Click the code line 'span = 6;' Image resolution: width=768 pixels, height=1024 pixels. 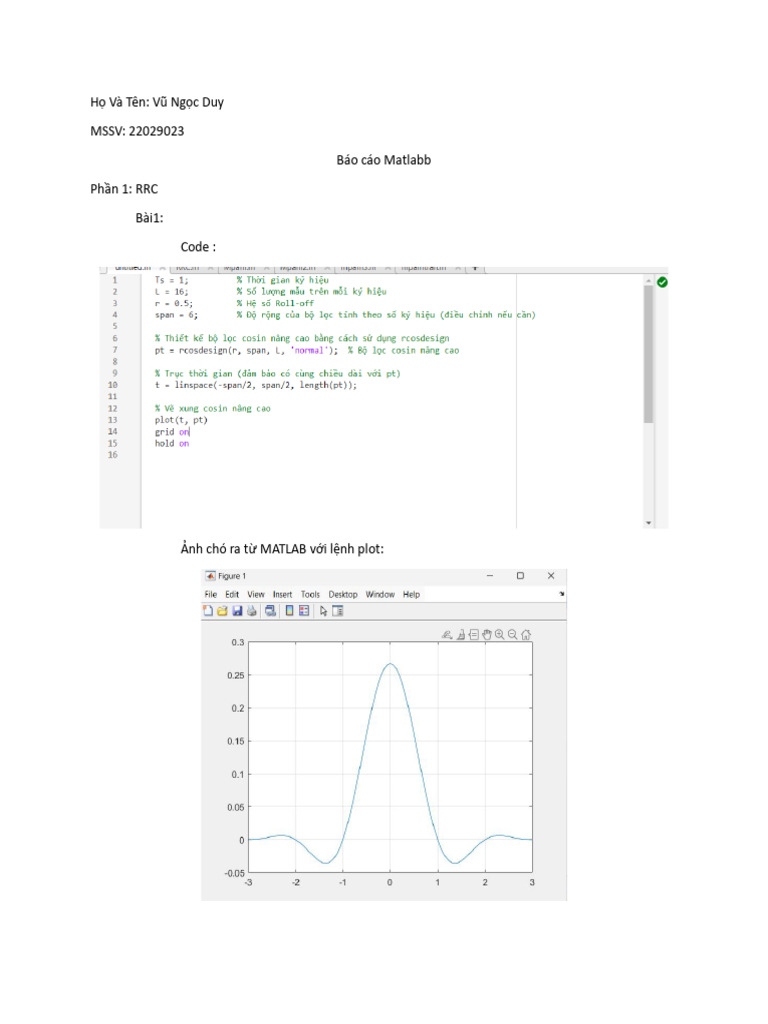point(176,315)
